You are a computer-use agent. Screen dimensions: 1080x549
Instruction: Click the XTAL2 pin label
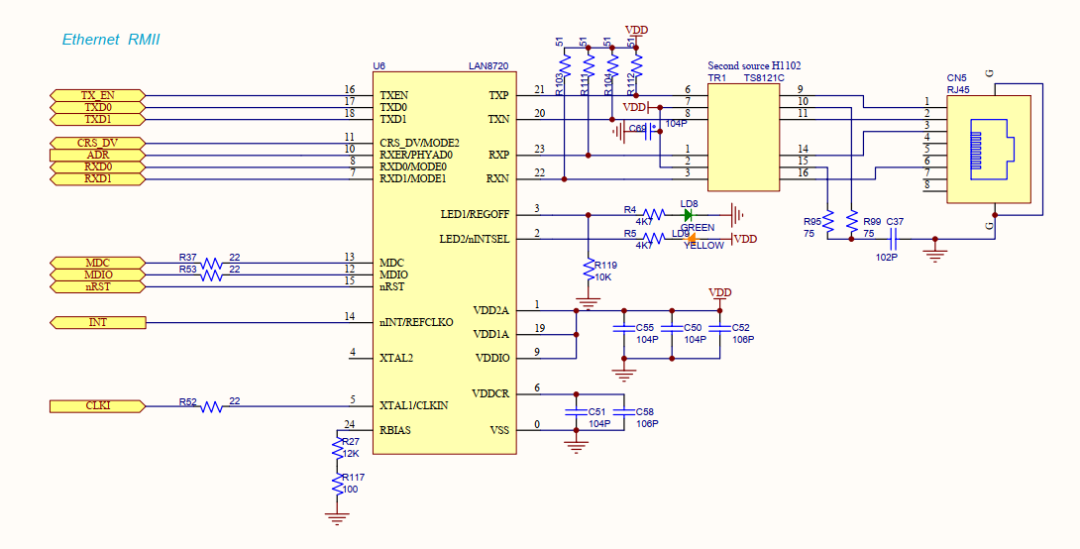[396, 358]
